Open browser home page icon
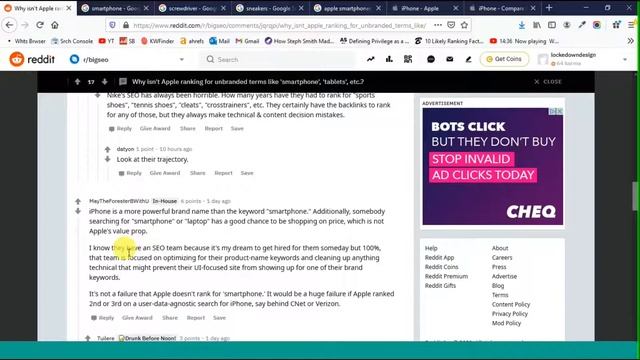This screenshot has width=640, height=360. coord(55,25)
